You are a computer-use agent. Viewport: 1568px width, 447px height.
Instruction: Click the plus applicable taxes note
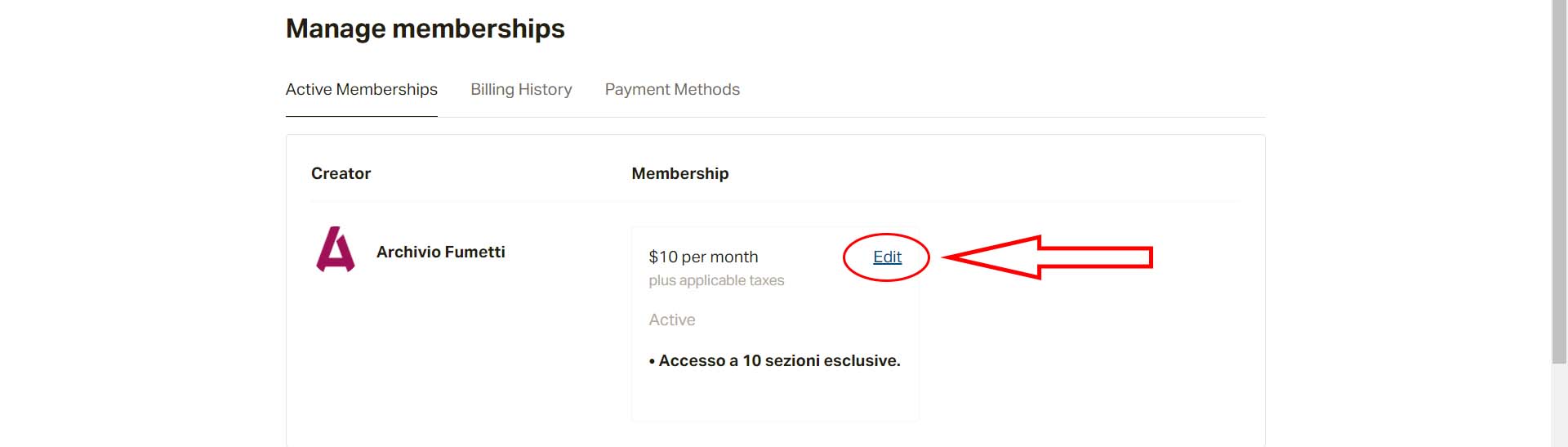point(716,280)
